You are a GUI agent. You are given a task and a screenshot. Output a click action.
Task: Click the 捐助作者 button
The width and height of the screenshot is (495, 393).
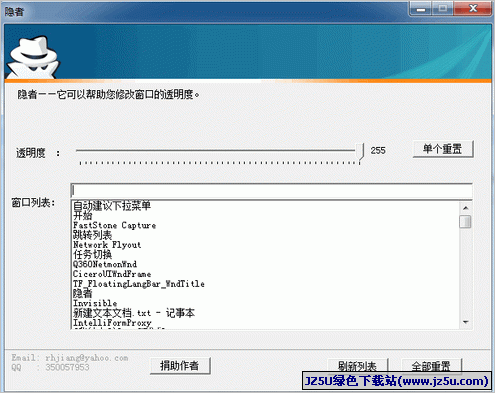click(x=180, y=366)
